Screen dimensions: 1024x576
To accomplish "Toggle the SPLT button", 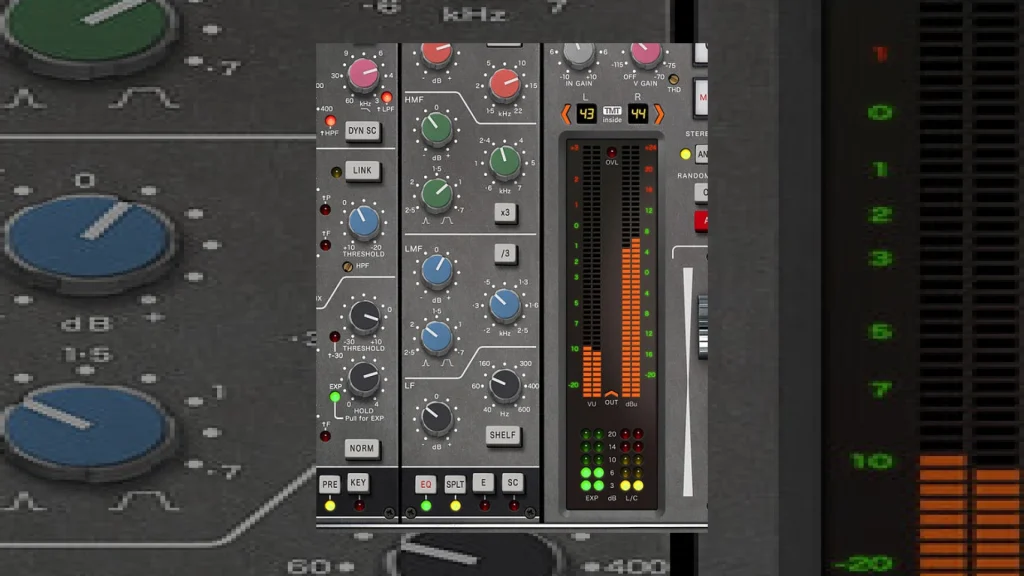I will [455, 485].
